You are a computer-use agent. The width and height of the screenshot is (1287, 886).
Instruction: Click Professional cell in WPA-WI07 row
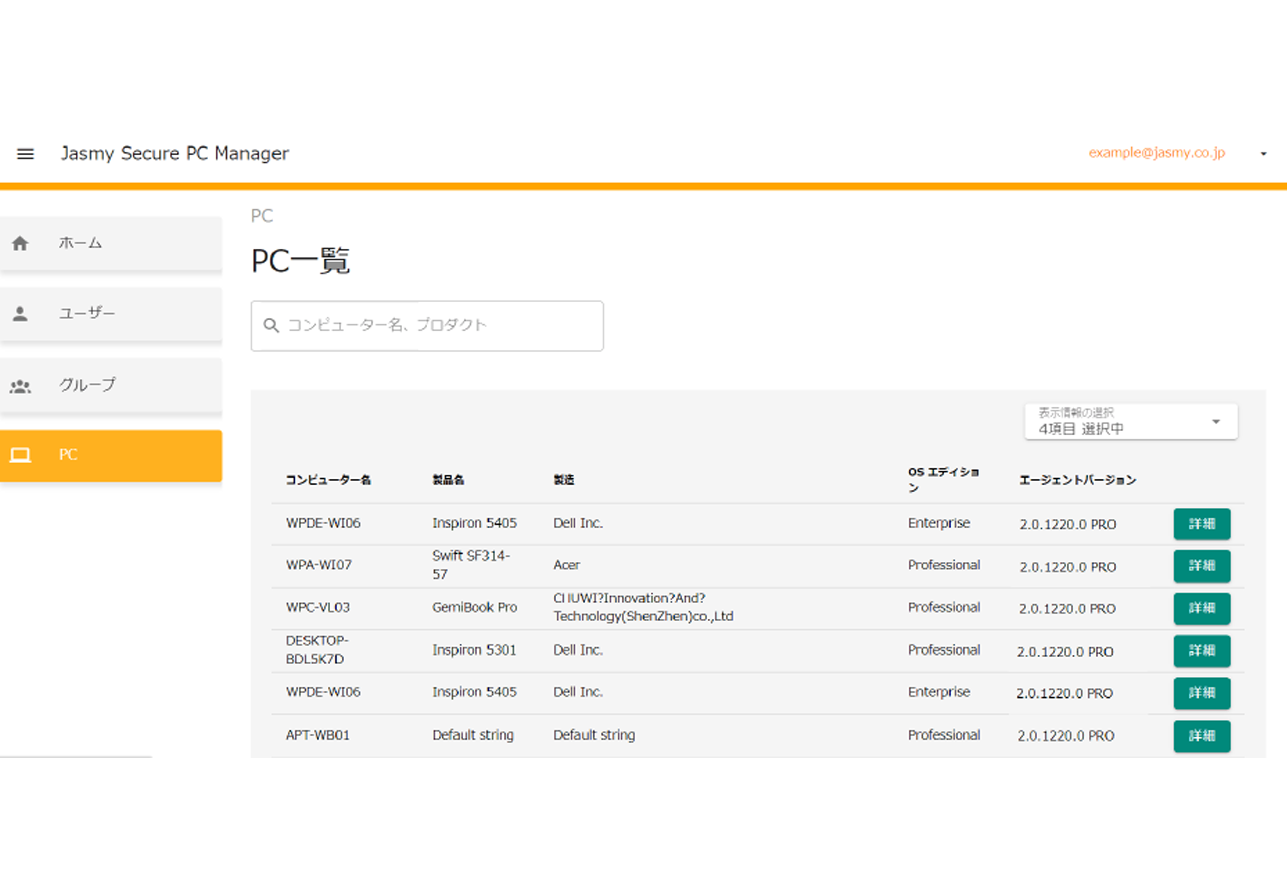(944, 565)
